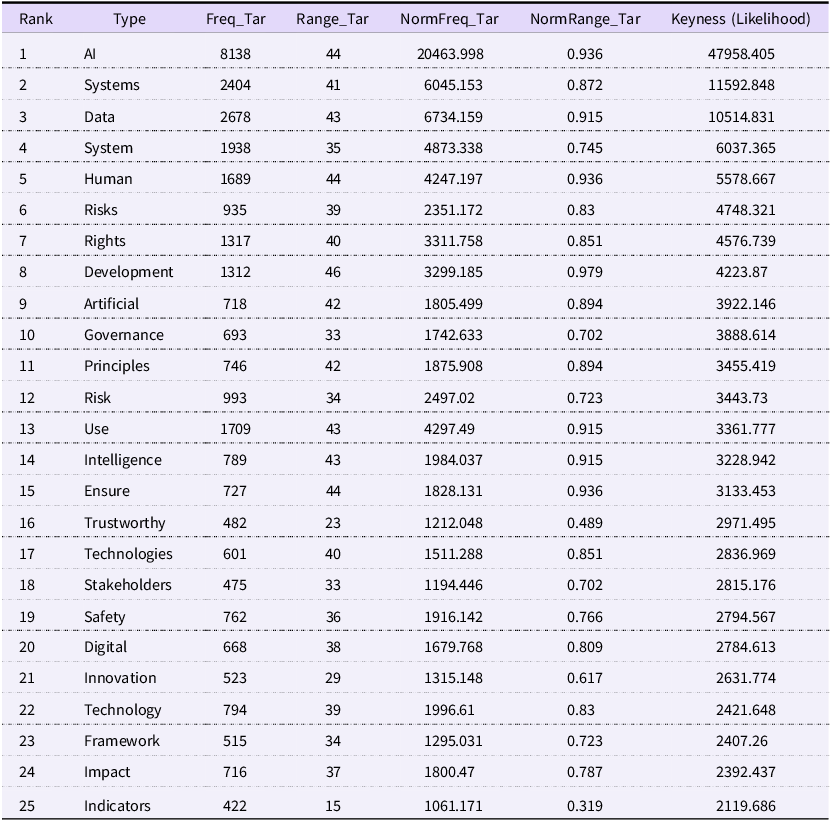
Task: Click the Stakeholders type cell
Action: [128, 585]
